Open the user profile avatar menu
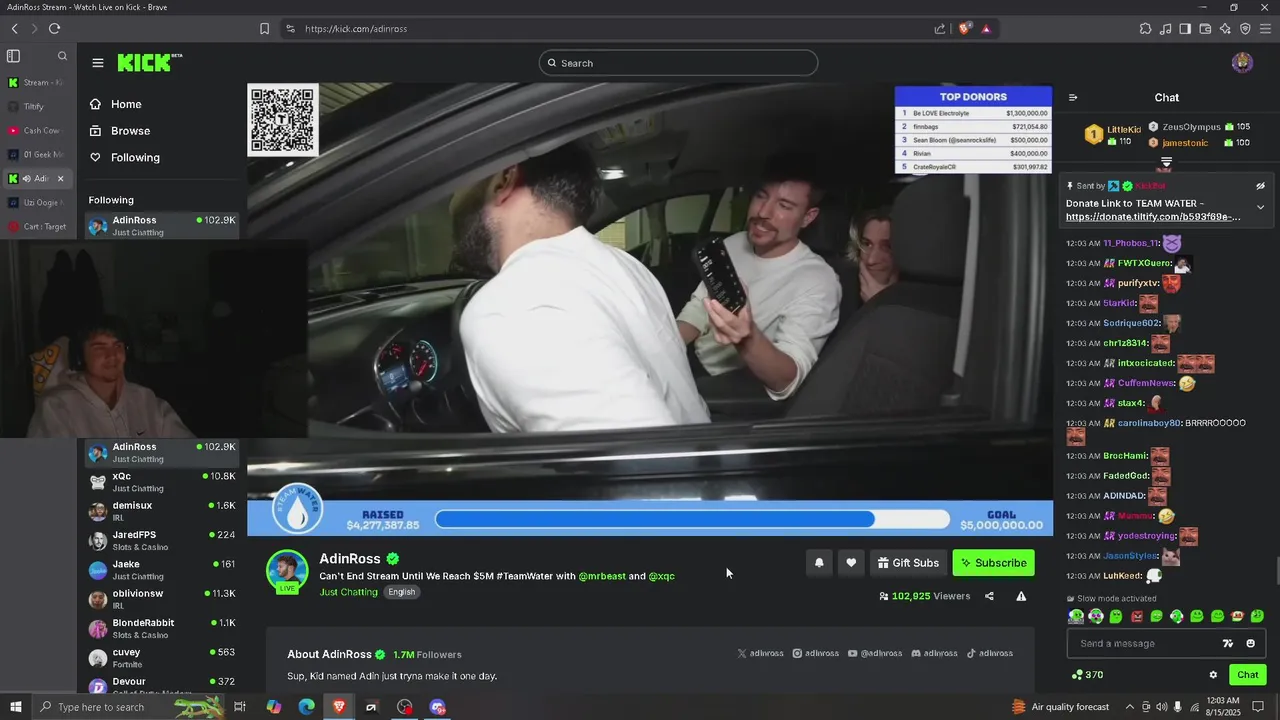This screenshot has height=720, width=1280. click(x=1242, y=63)
